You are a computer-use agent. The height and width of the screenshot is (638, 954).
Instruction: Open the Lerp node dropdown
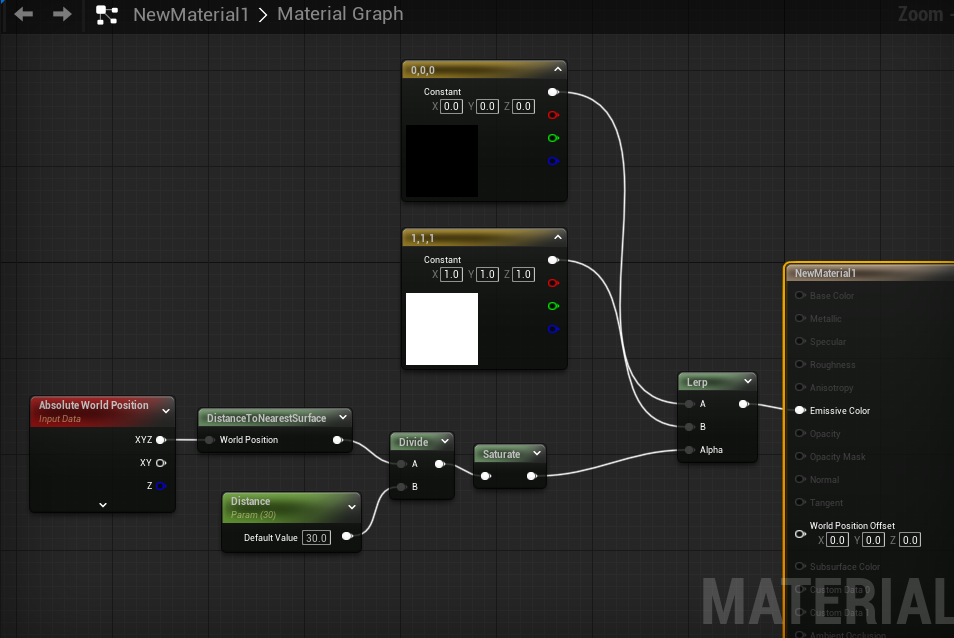[748, 381]
